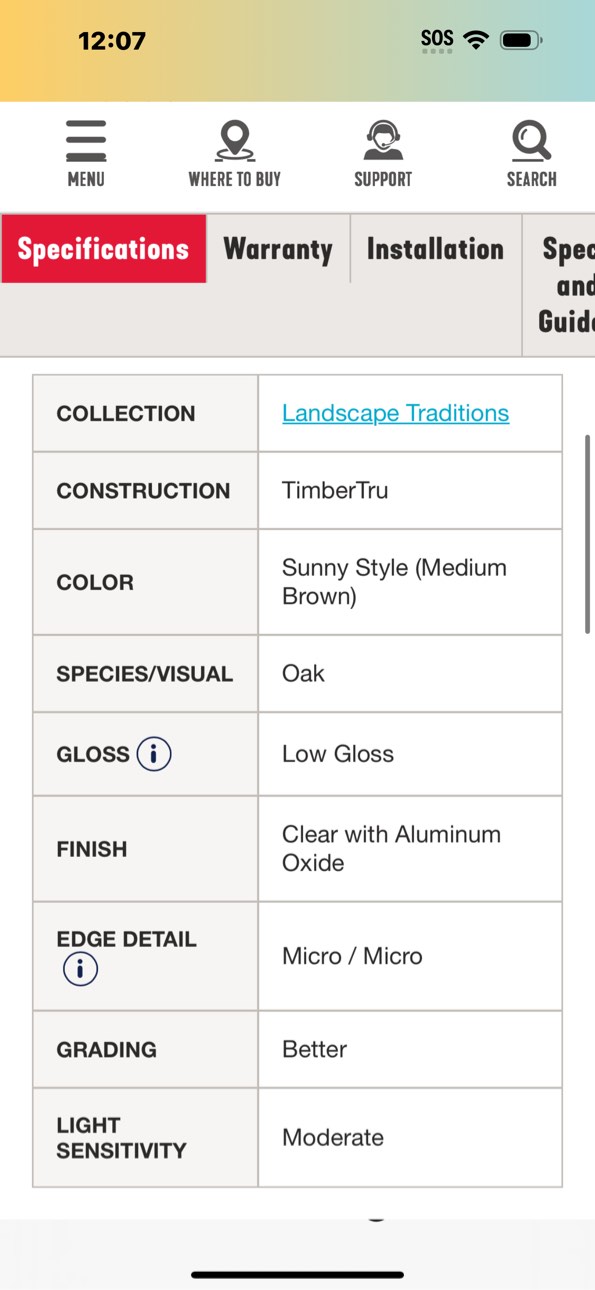Tap the clock showing 12:07
The image size is (595, 1290).
[x=112, y=41]
